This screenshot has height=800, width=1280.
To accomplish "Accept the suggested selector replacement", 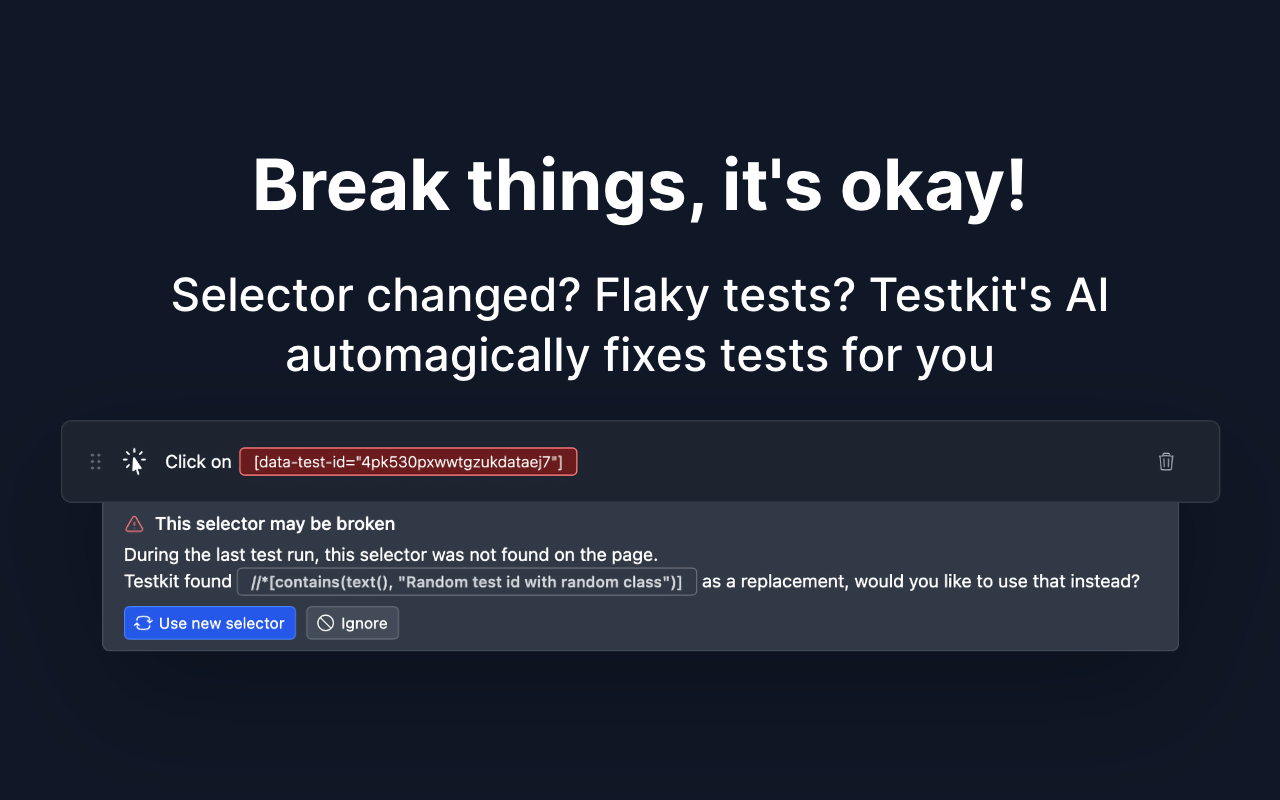I will pyautogui.click(x=210, y=623).
